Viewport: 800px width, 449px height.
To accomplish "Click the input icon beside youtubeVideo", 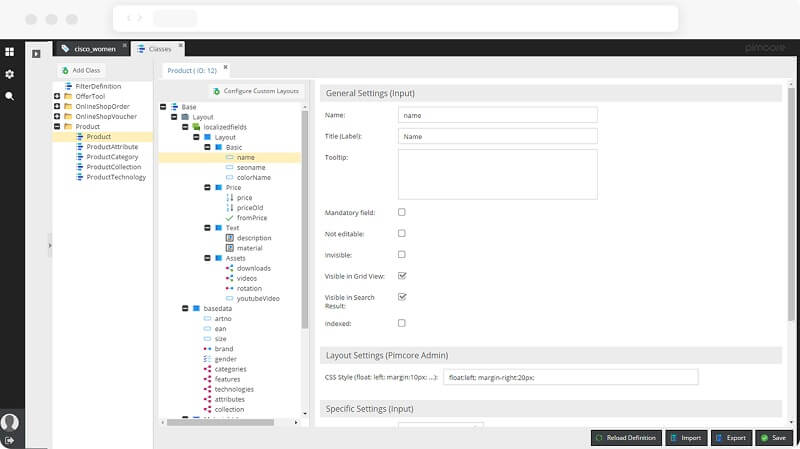I will (230, 298).
